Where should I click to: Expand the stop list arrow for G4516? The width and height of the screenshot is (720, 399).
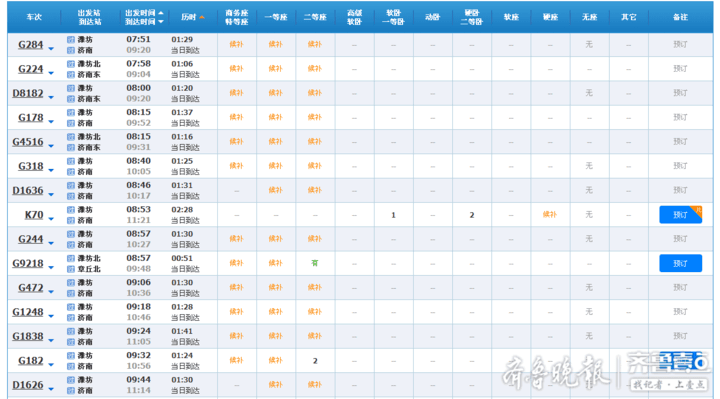[x=51, y=146]
